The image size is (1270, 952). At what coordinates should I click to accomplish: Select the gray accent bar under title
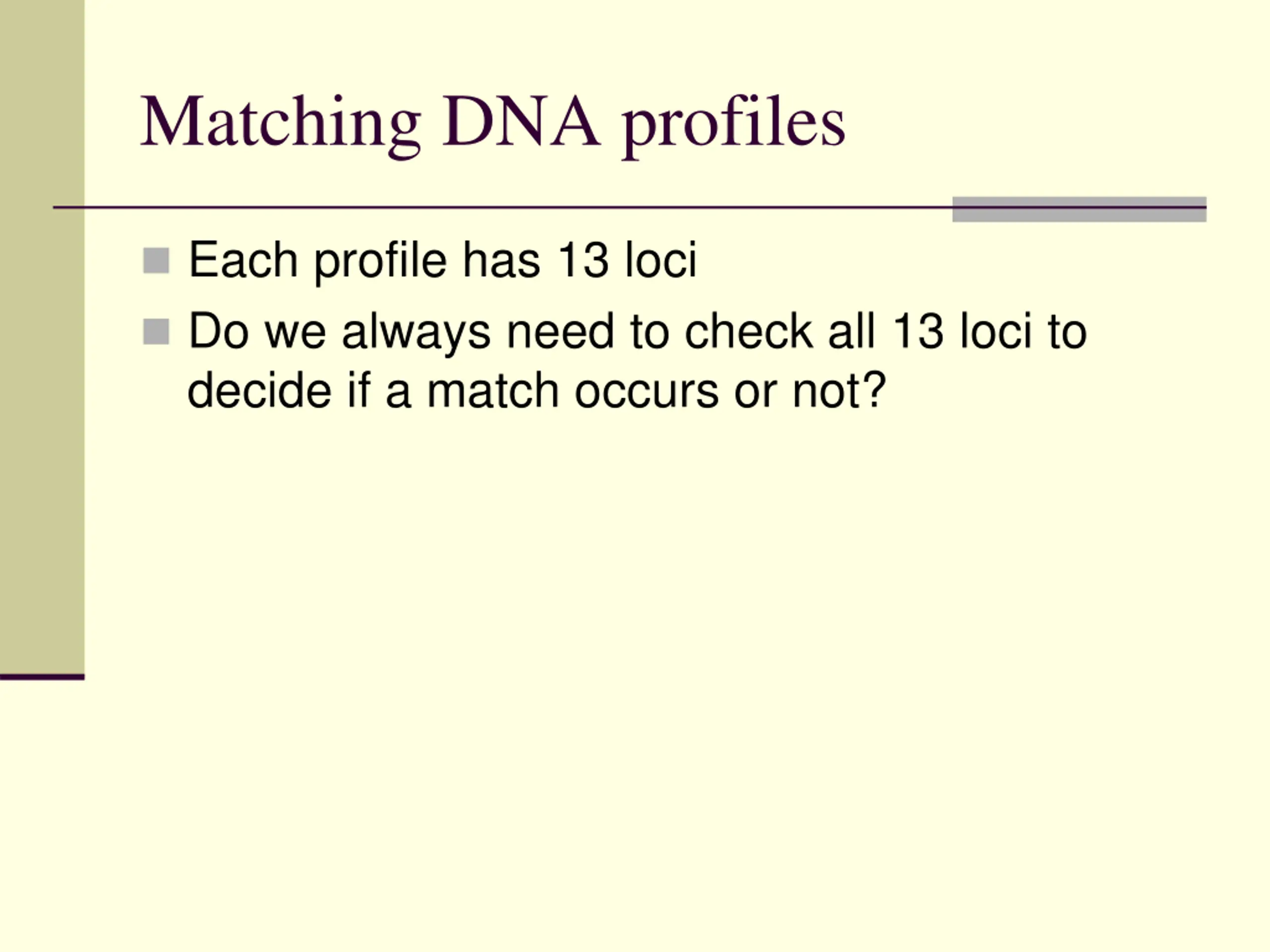(1079, 209)
